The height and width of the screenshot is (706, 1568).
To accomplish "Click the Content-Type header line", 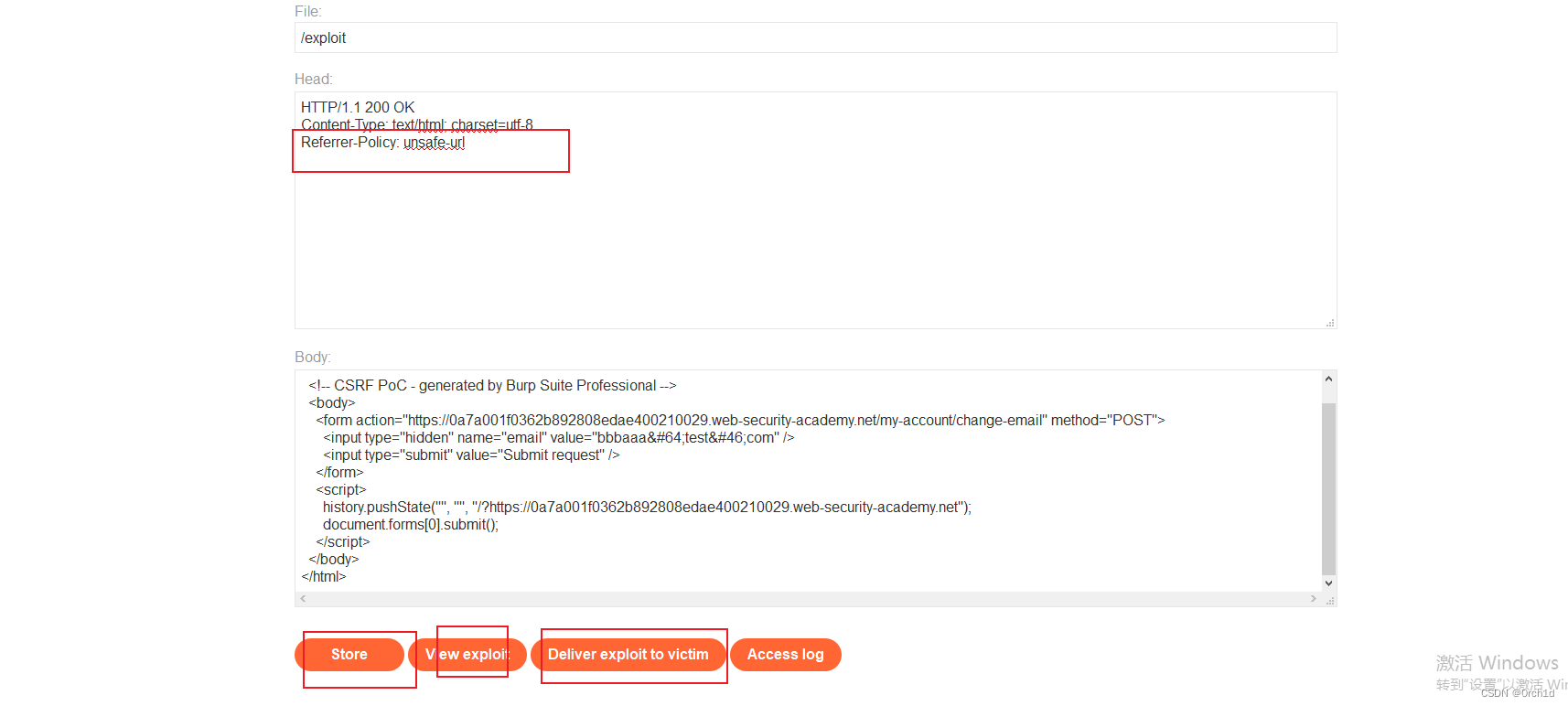I will (417, 125).
